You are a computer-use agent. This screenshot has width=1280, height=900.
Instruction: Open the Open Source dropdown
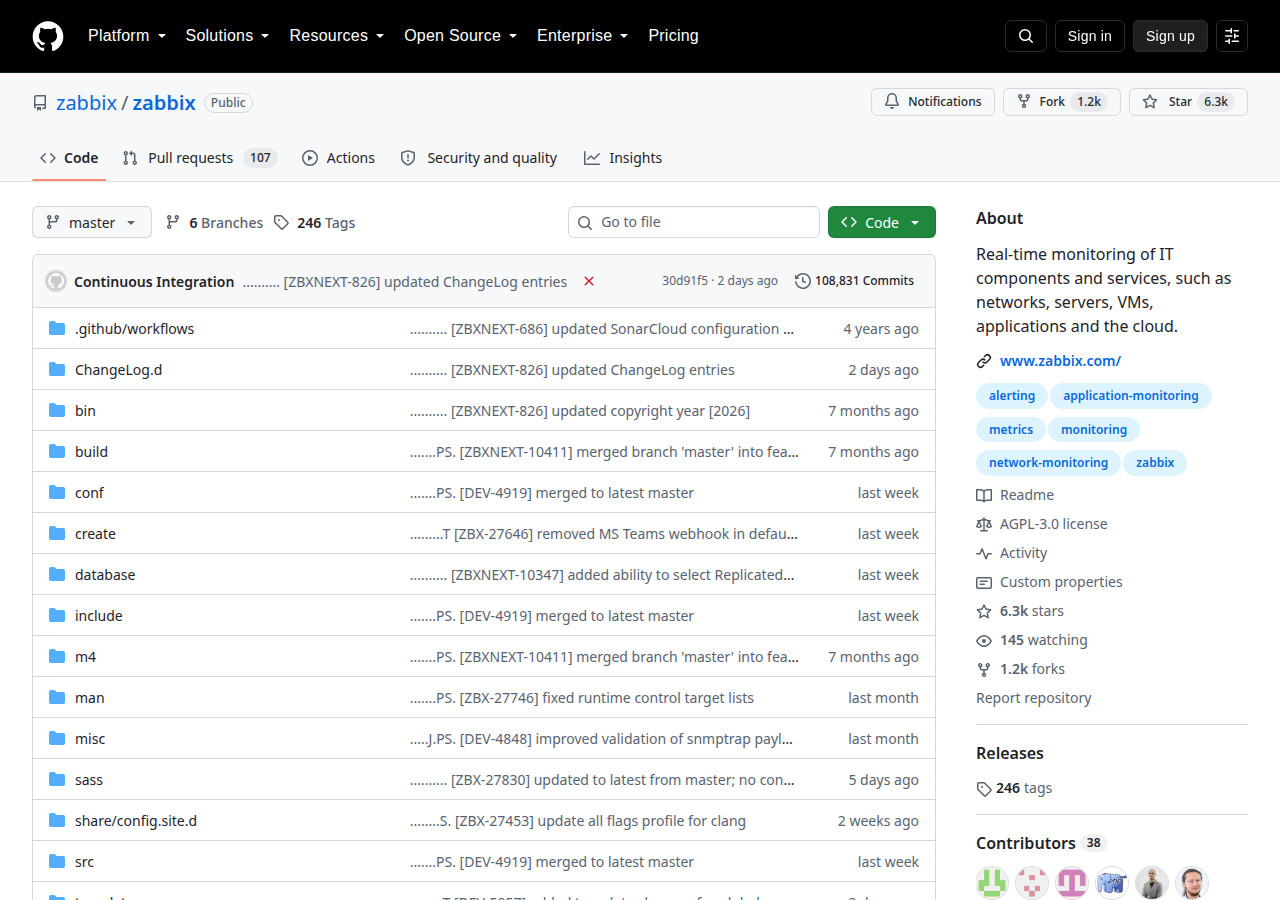click(460, 36)
